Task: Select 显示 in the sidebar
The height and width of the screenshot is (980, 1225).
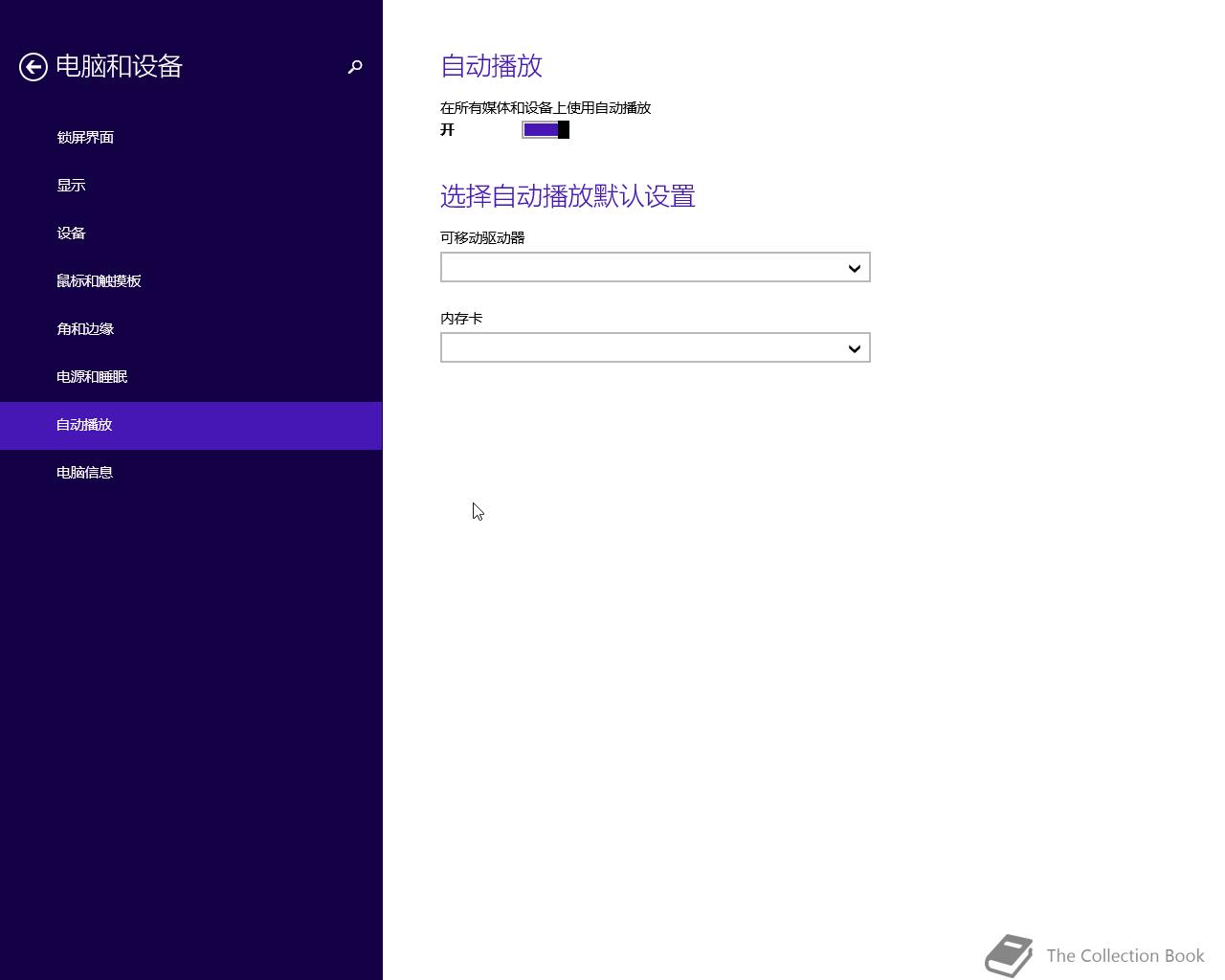Action: coord(191,186)
